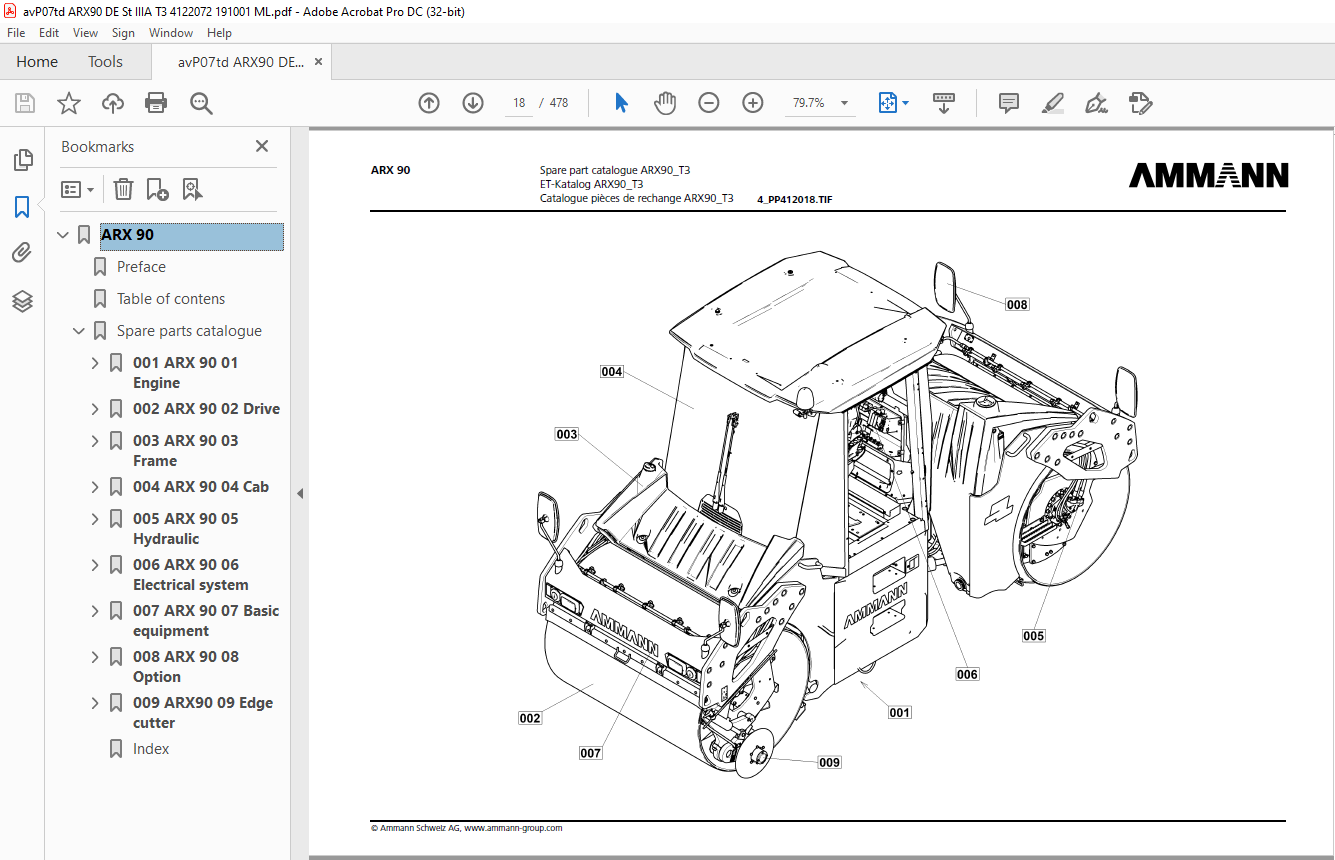Open the Sign menu
1335x860 pixels.
tap(123, 33)
